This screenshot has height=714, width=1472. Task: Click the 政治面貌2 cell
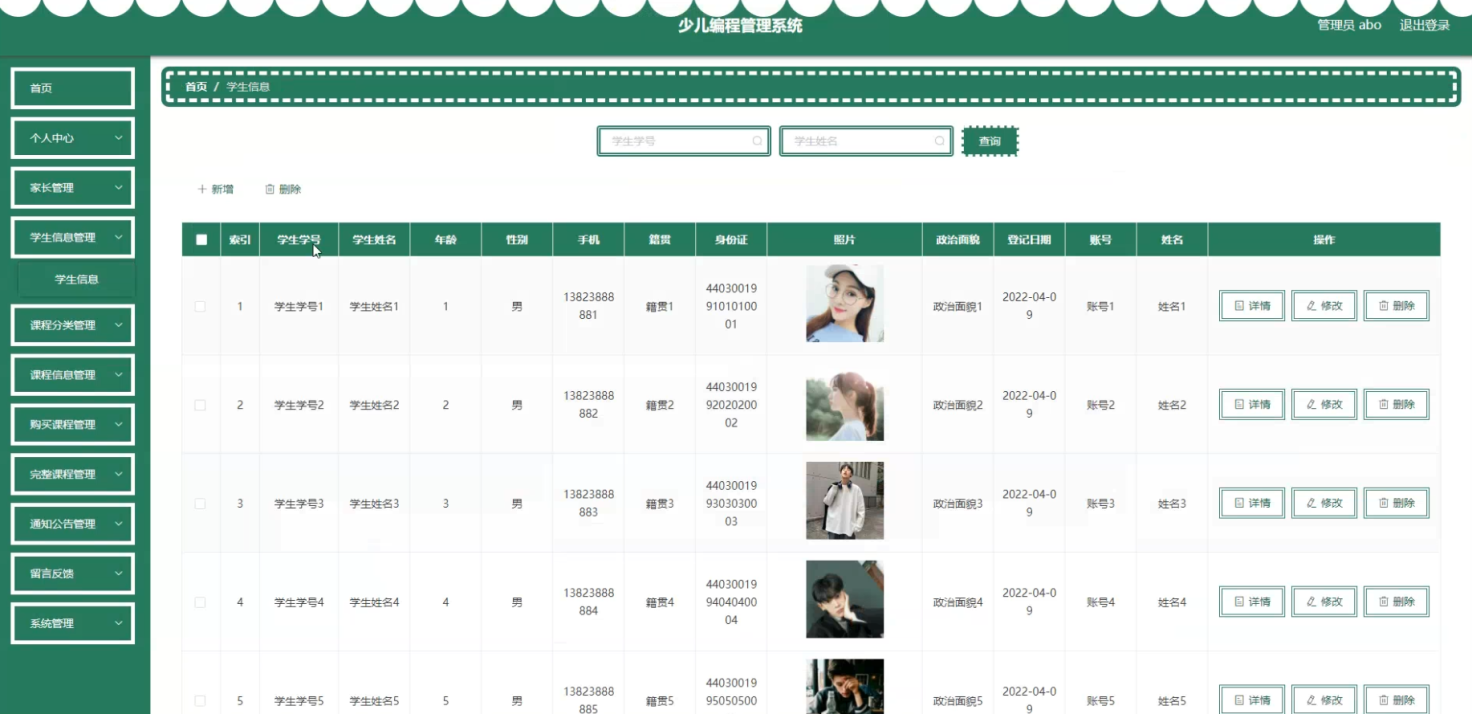(x=958, y=405)
